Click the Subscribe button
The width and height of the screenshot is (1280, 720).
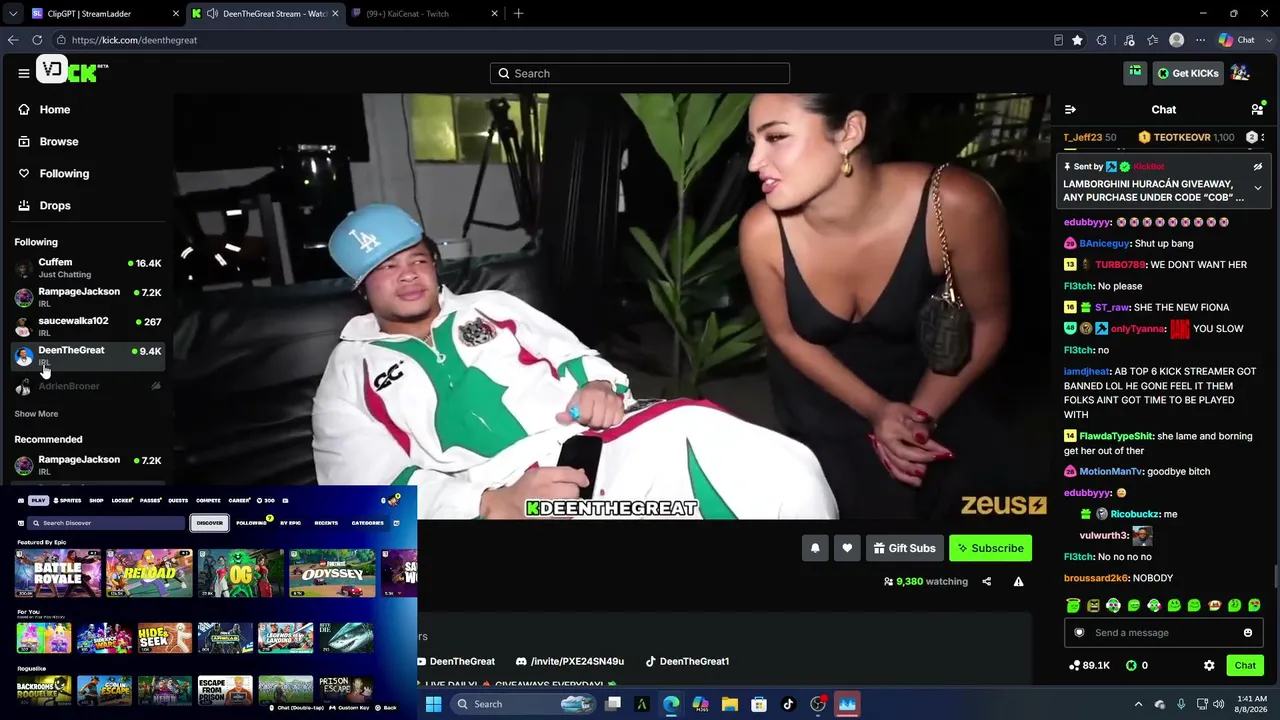[x=990, y=548]
